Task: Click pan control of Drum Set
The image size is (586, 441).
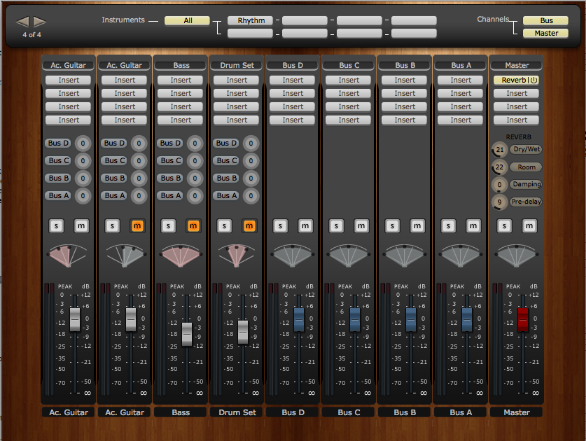Action: pos(236,255)
